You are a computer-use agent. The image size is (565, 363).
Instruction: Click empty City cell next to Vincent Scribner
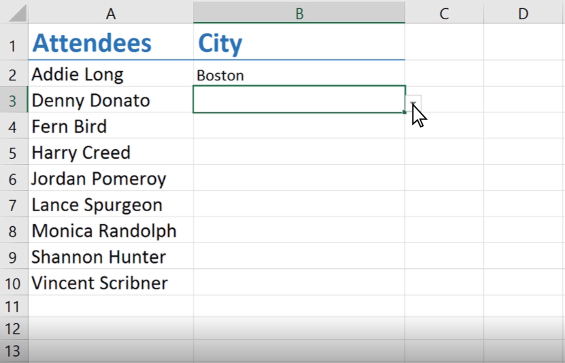pyautogui.click(x=299, y=282)
